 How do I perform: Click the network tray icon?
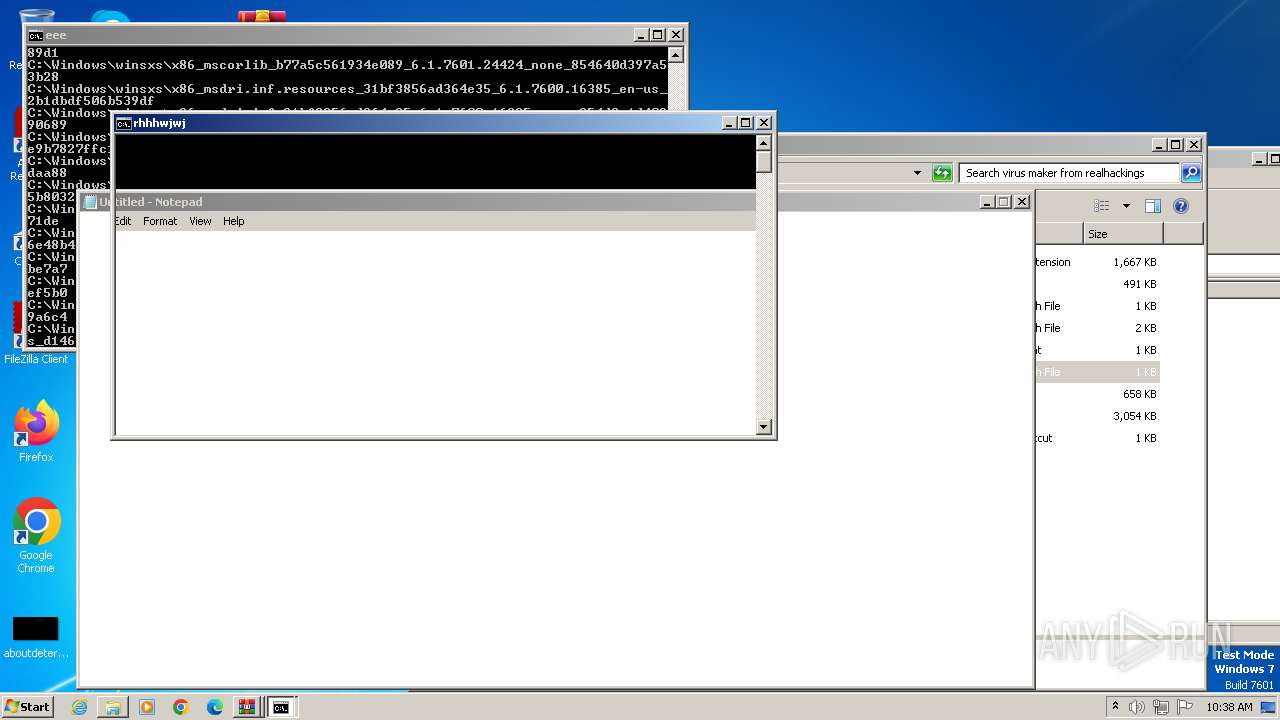point(1161,707)
